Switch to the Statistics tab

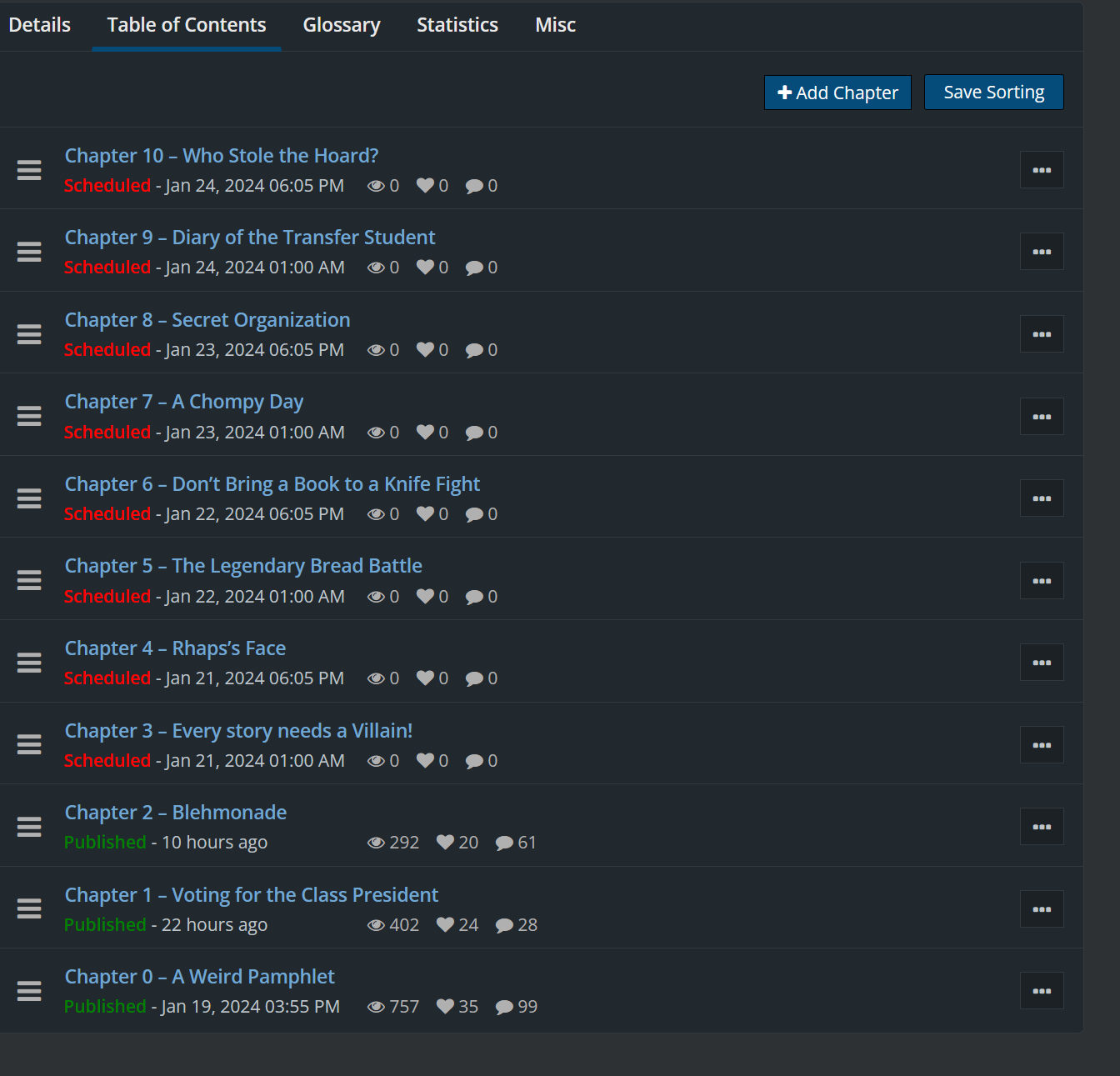point(457,25)
